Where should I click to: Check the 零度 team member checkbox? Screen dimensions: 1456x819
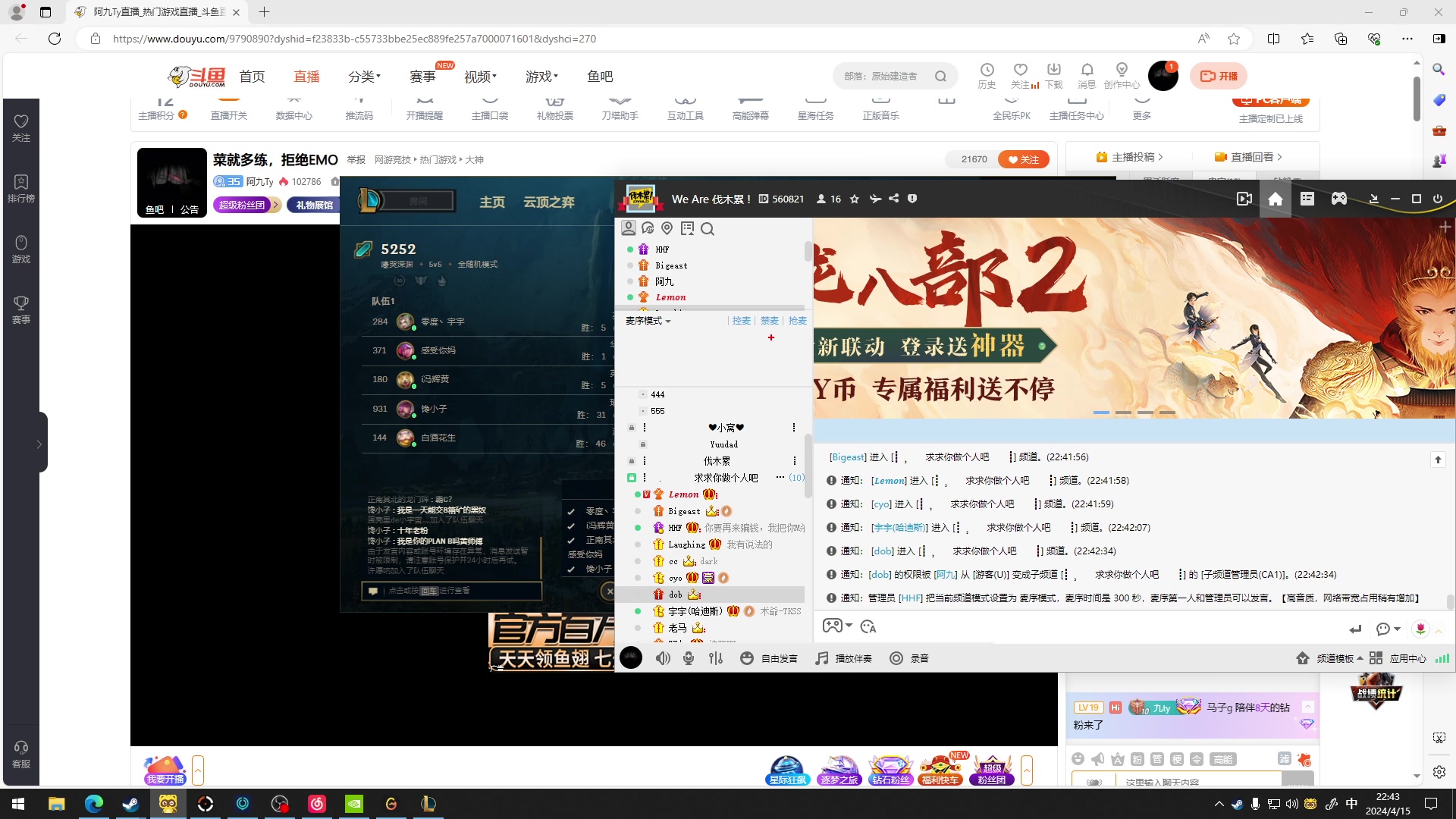click(x=571, y=511)
